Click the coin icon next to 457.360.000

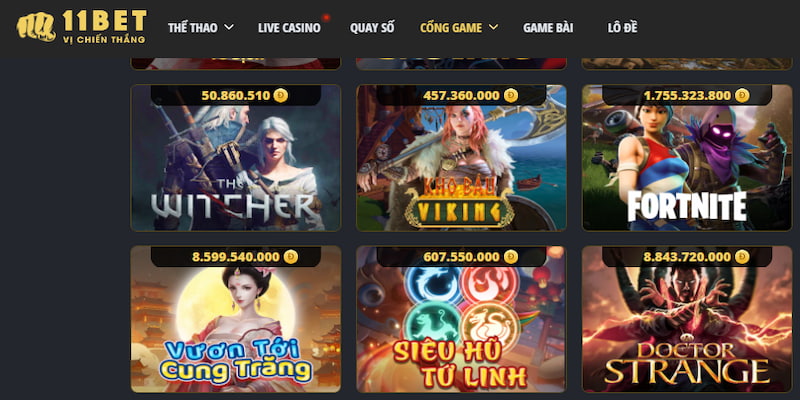pos(511,95)
